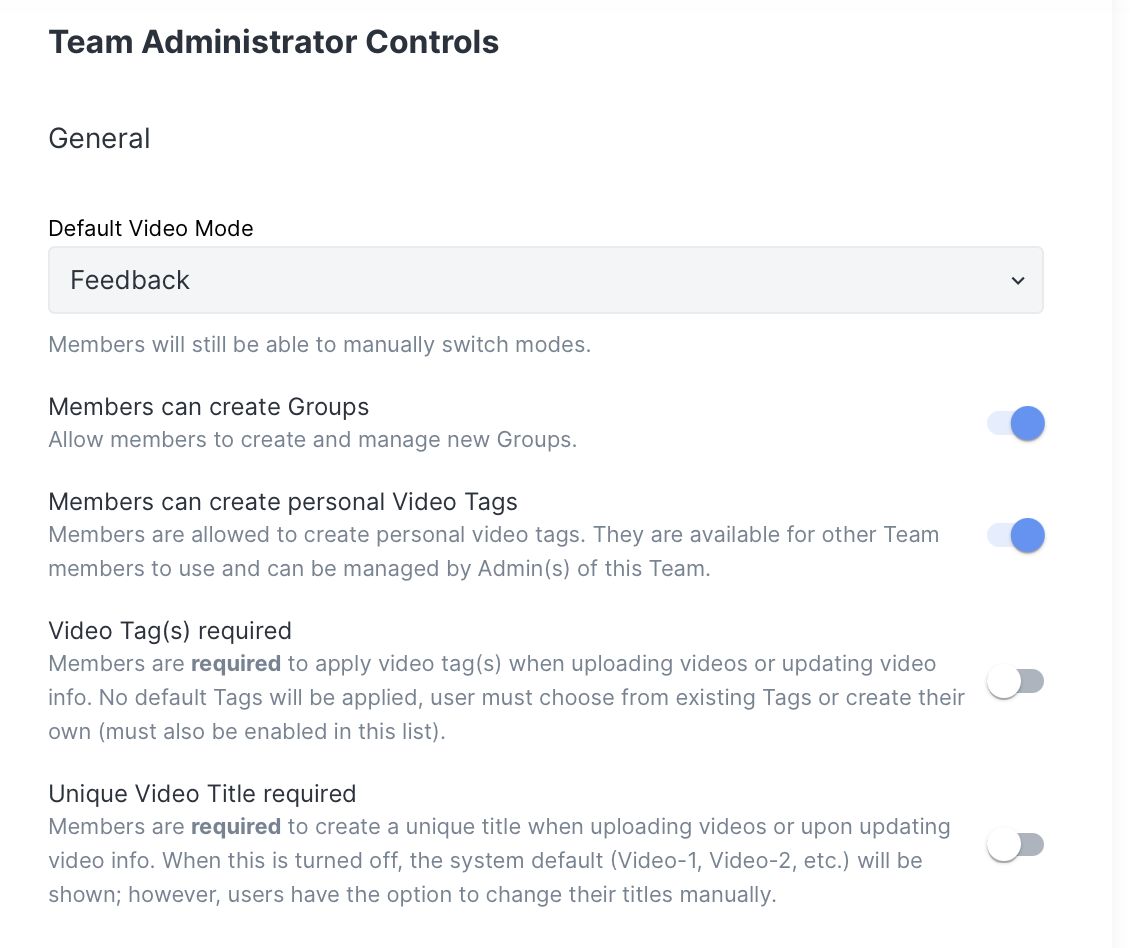Click the hint about manually switching modes
Screen dimensions: 1130x948
pyautogui.click(x=319, y=345)
